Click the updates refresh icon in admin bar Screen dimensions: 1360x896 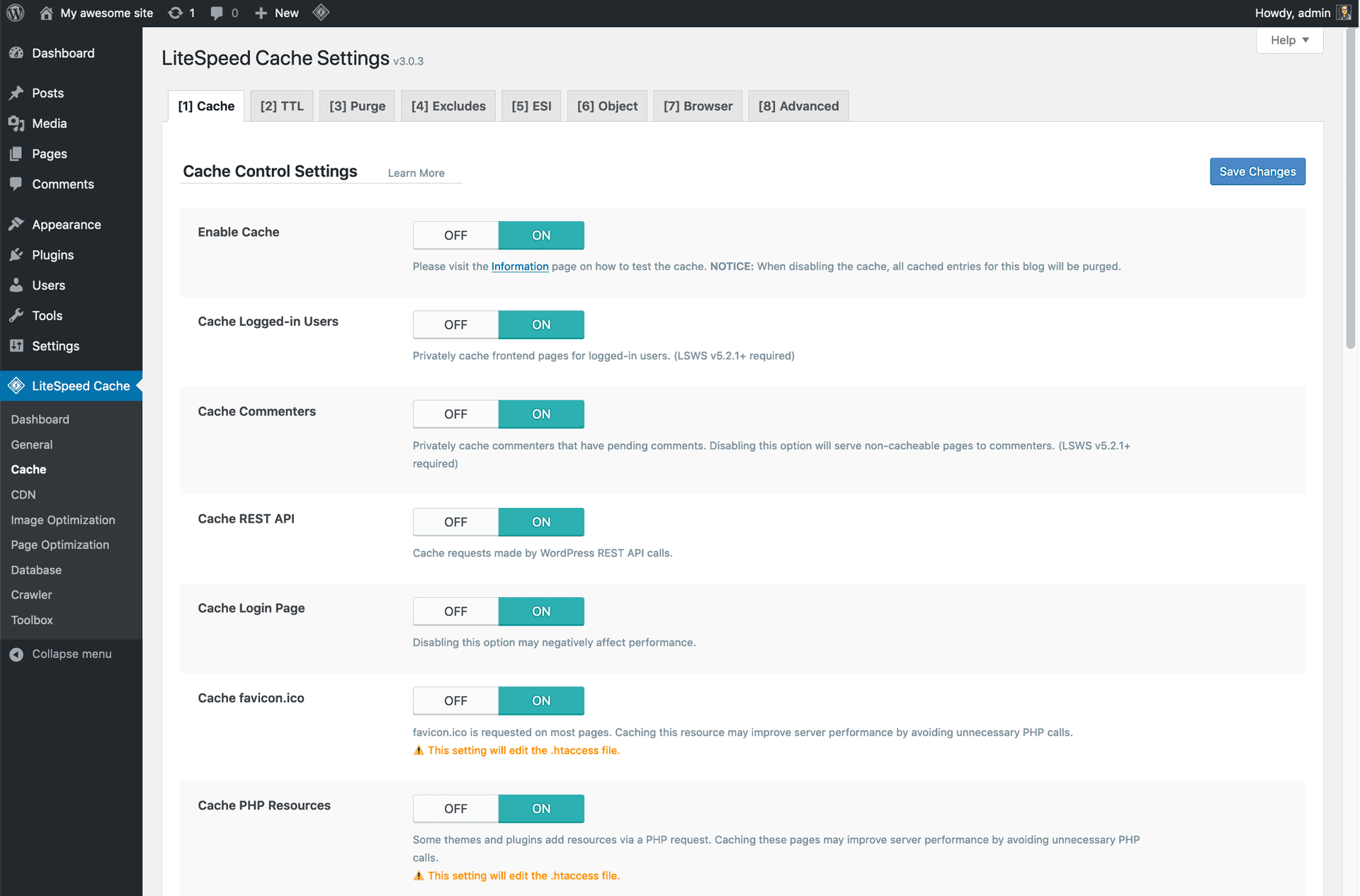click(x=174, y=12)
